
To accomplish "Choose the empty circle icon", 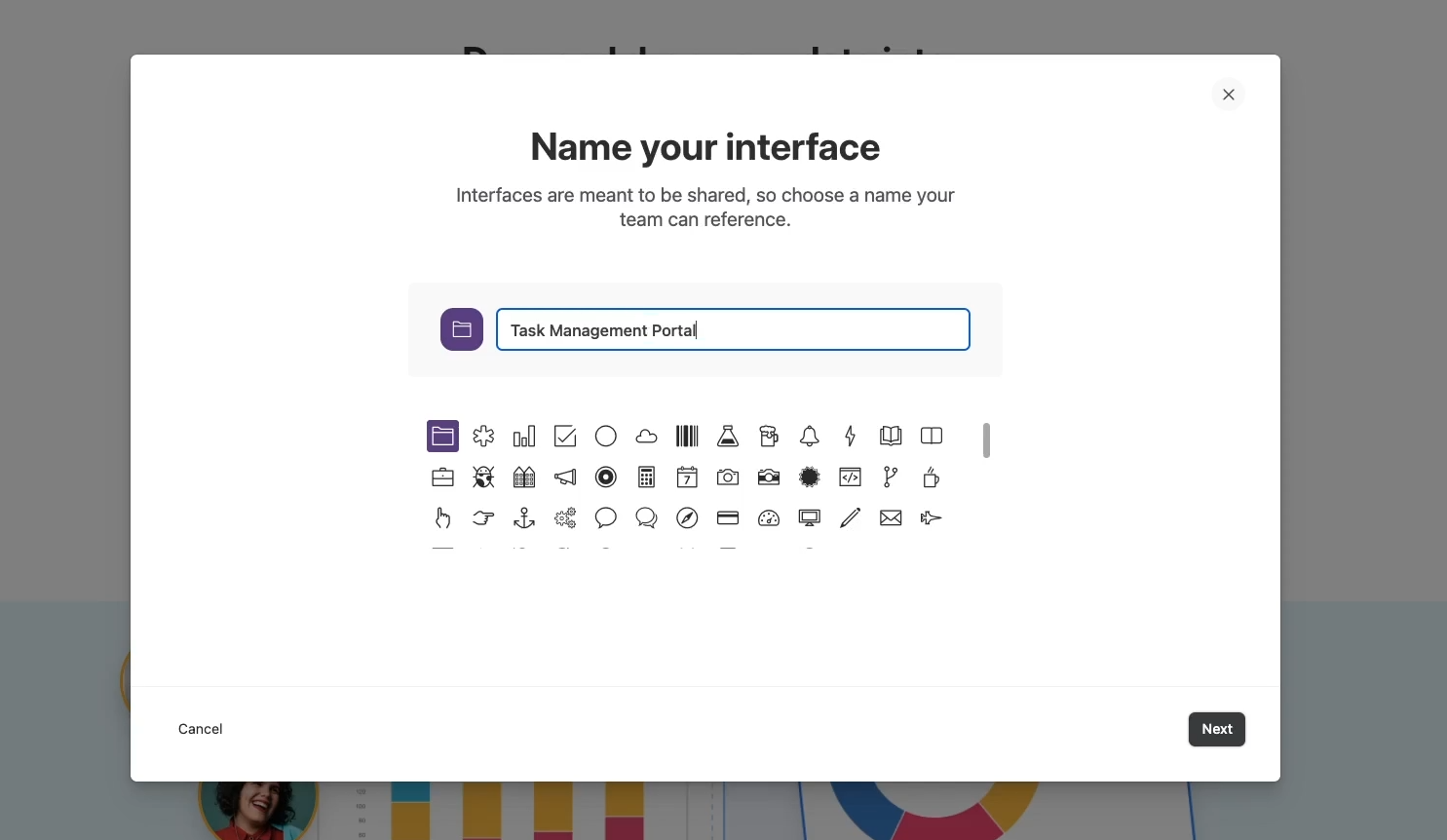I will pos(606,437).
